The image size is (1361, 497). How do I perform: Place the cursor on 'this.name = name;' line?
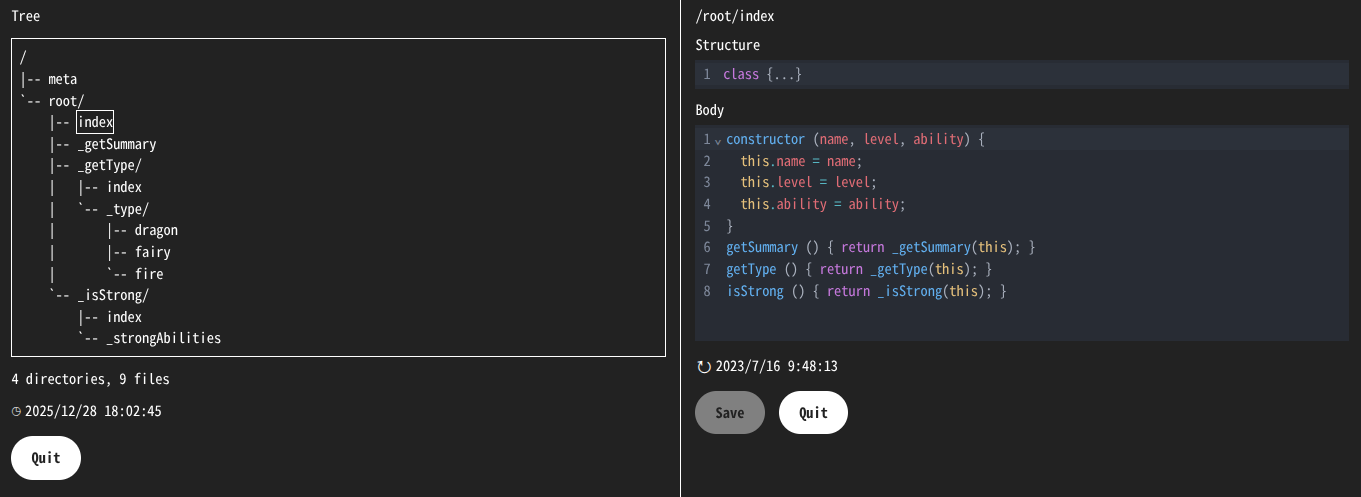coord(801,161)
